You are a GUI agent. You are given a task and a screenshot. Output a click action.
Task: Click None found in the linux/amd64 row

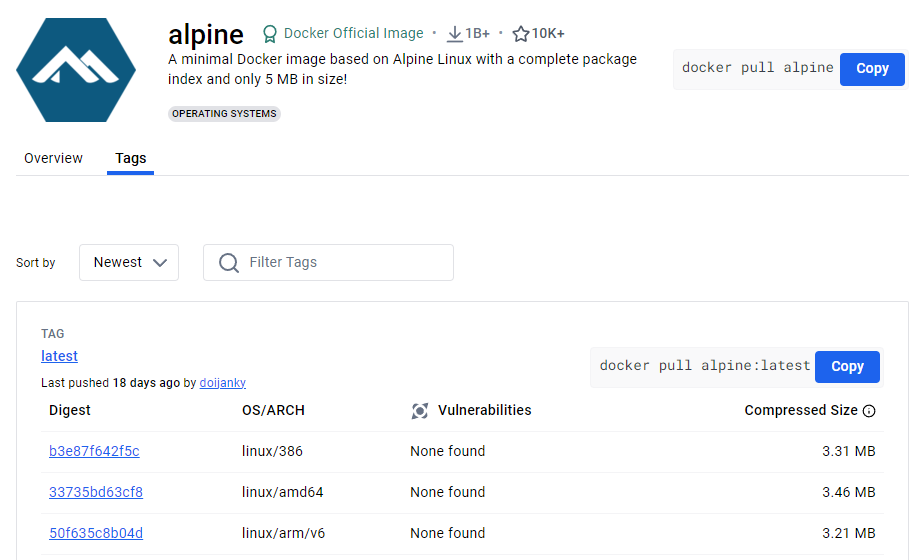tap(447, 492)
